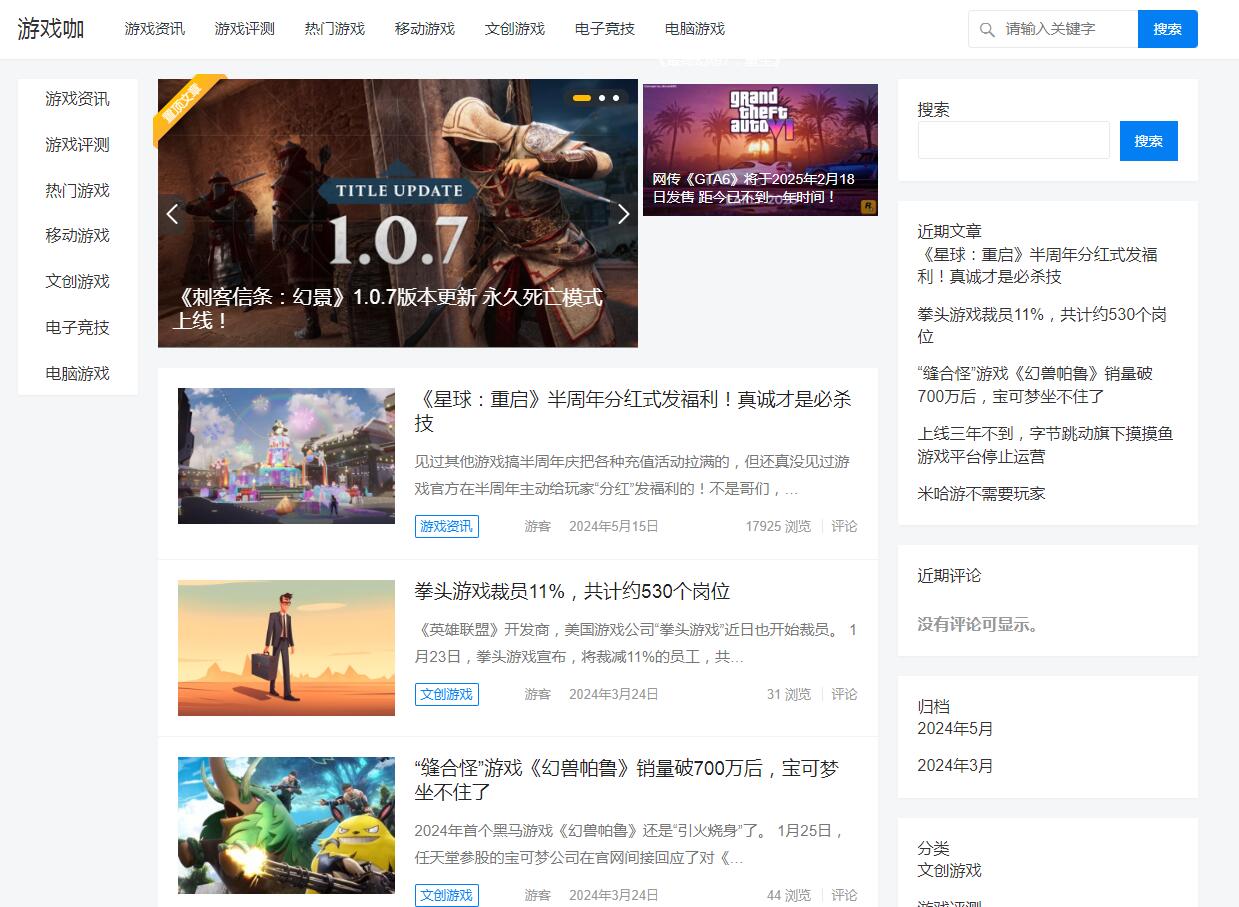Open article title 拳头游戏裁员11% in the main list
Viewport: 1239px width, 907px height.
572,591
